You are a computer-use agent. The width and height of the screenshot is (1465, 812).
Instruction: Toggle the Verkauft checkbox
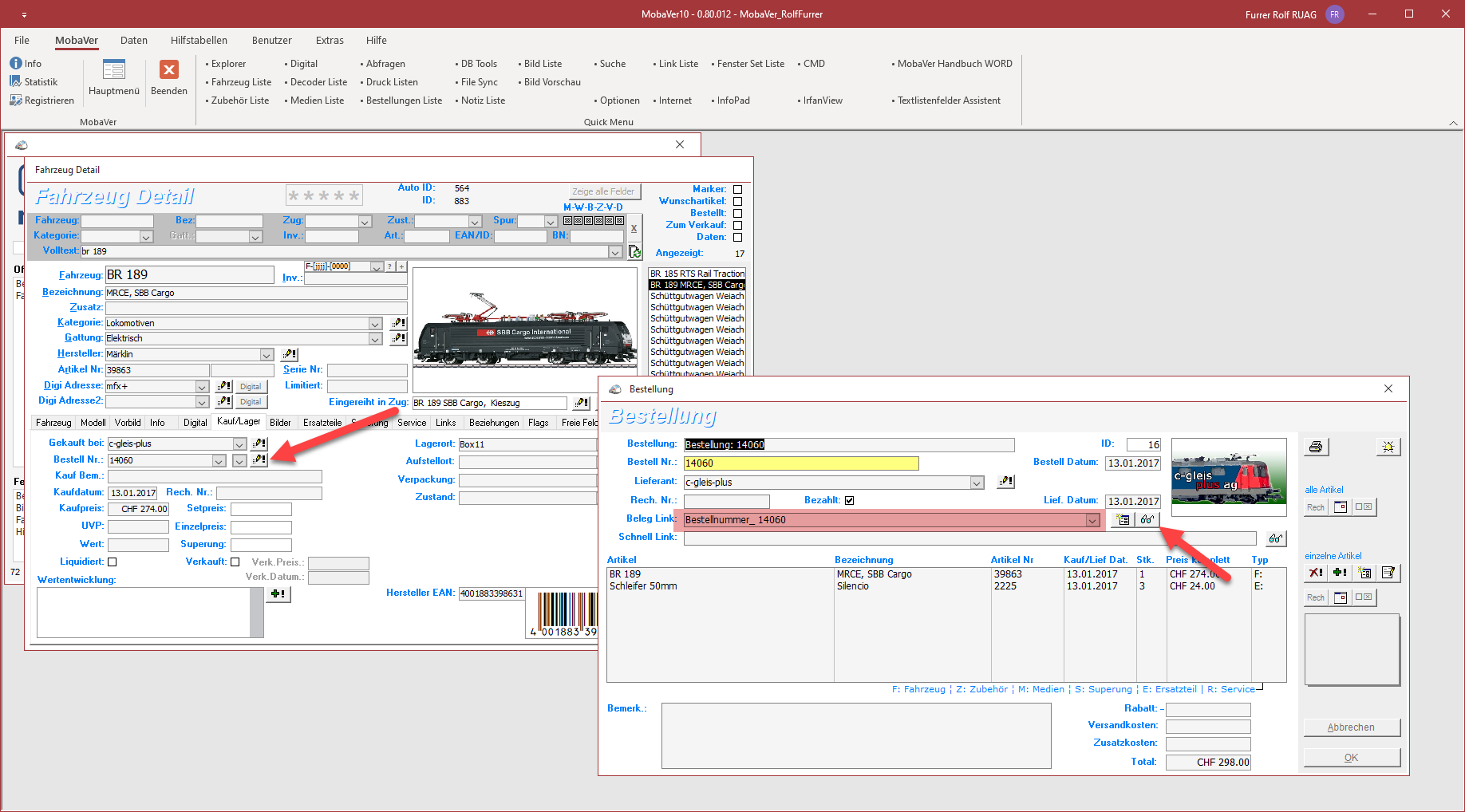coord(235,562)
